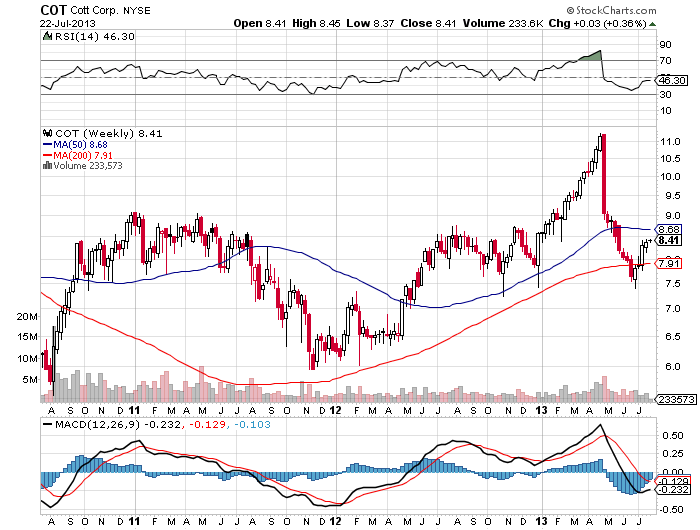Click the volume bars icon in the legend

47,166
